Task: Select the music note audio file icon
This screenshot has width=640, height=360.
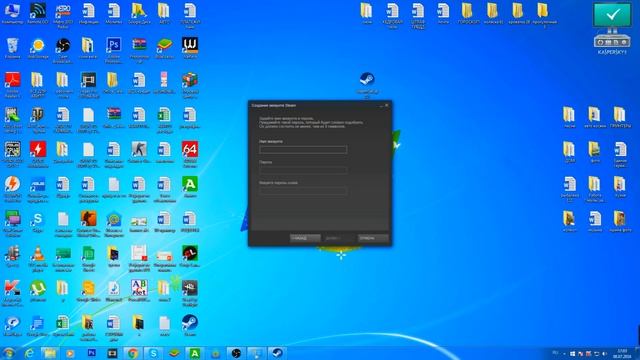Action: [113, 291]
